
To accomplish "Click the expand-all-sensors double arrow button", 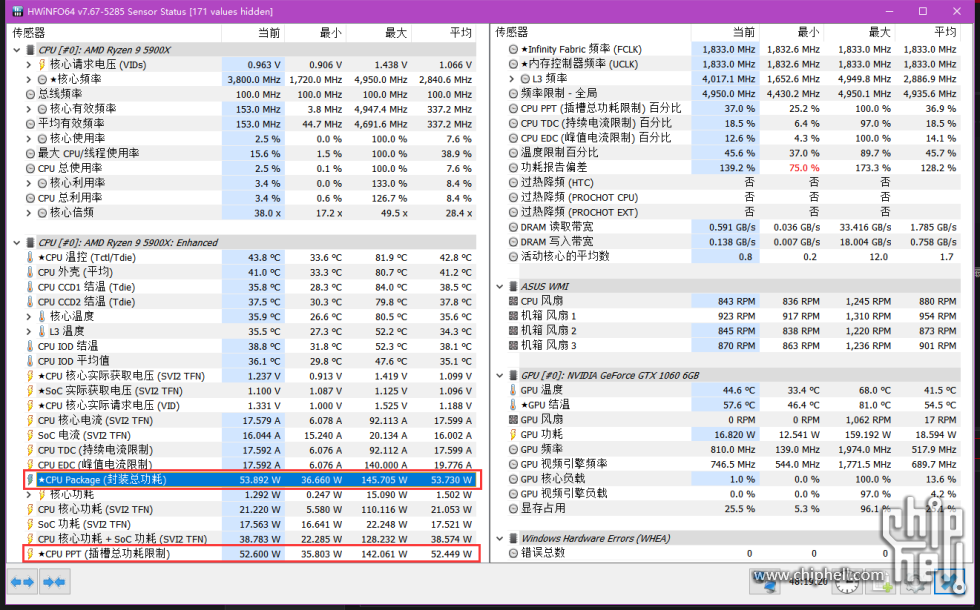I will coord(22,582).
